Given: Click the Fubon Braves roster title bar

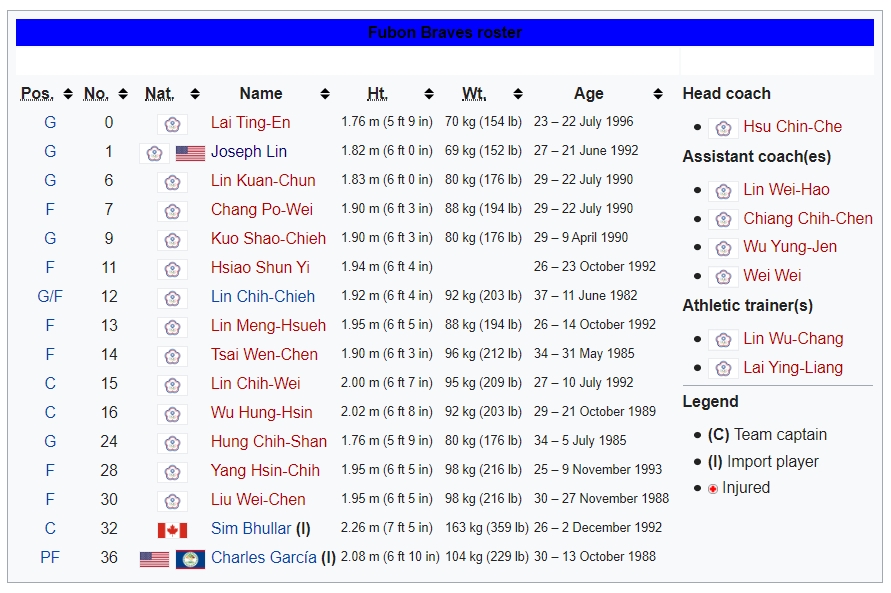Looking at the screenshot, I should (x=444, y=32).
